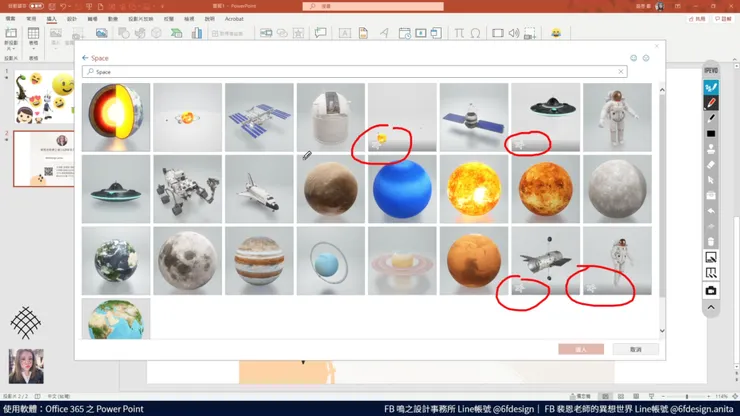The height and width of the screenshot is (416, 740).
Task: Click the IPEVO camera snapshot icon
Action: (711, 290)
